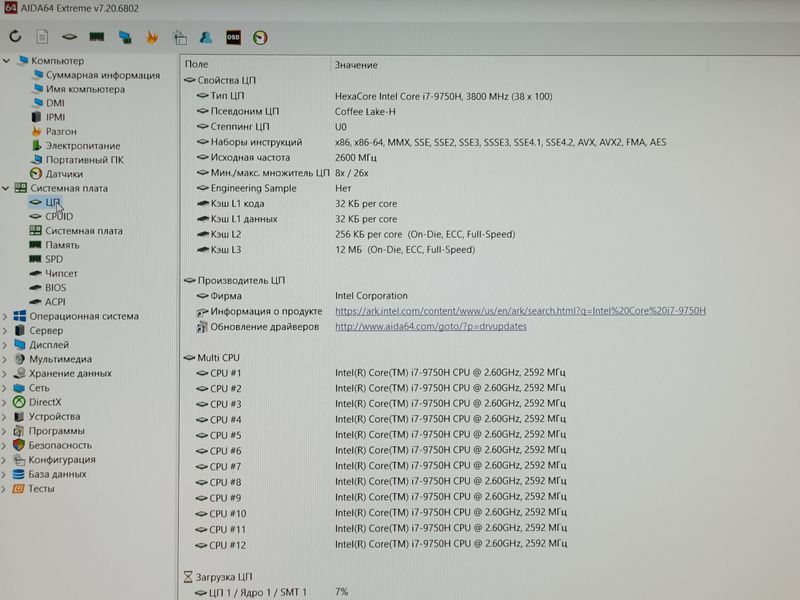The image size is (800, 600).
Task: Expand the Дисплей tree node
Action: (5, 345)
